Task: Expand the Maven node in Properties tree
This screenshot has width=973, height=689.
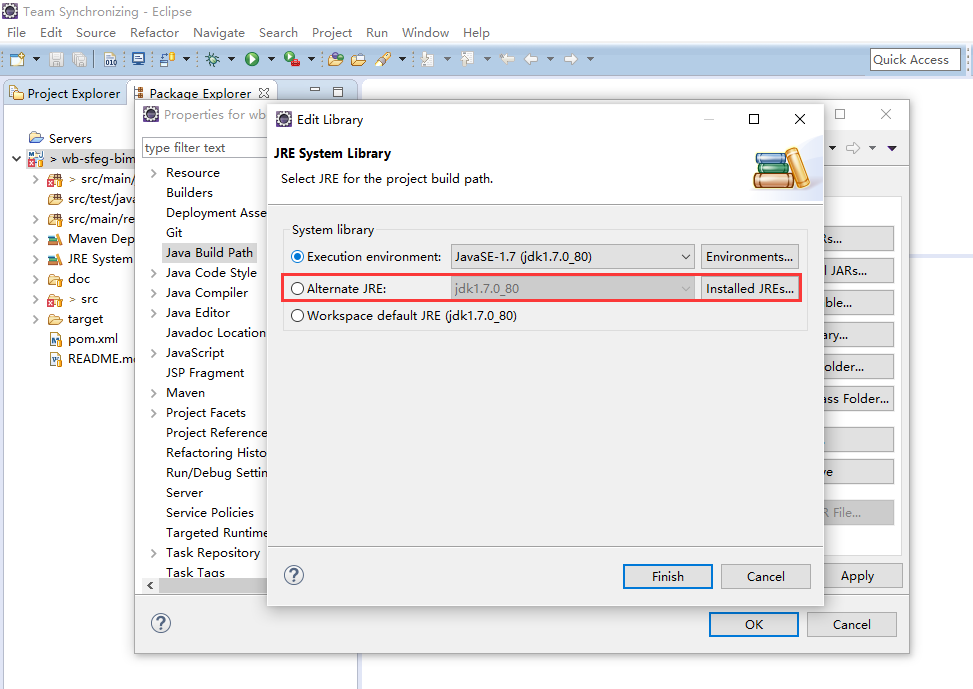Action: click(x=153, y=393)
